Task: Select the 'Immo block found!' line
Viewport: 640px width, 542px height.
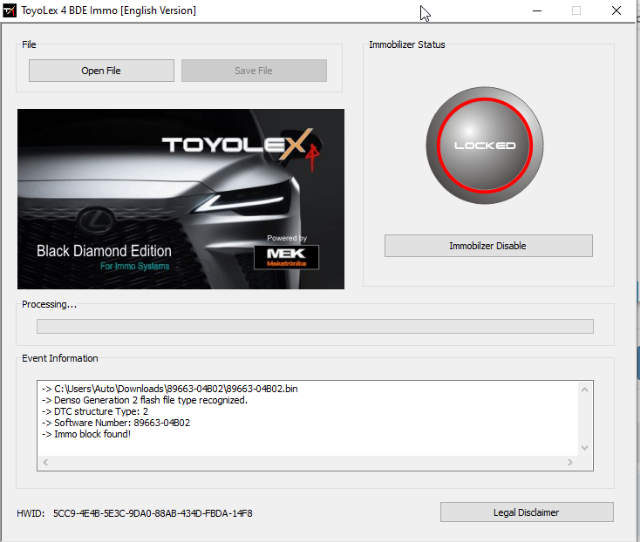Action: [x=86, y=434]
